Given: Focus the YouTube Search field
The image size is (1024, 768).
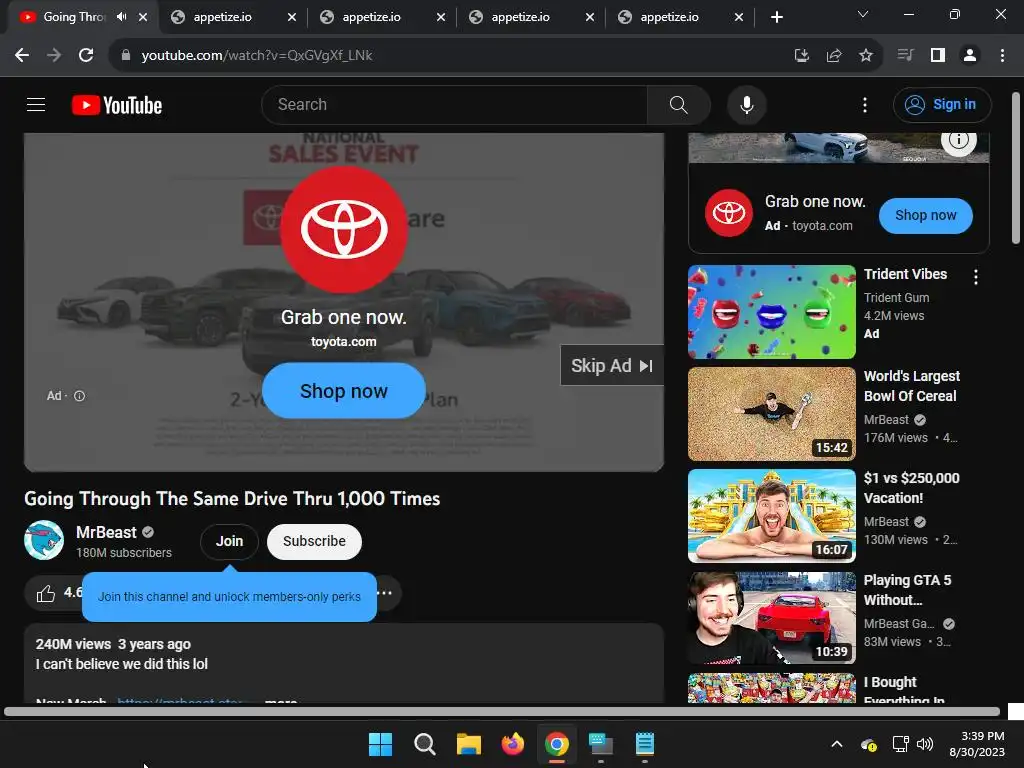Looking at the screenshot, I should [455, 104].
